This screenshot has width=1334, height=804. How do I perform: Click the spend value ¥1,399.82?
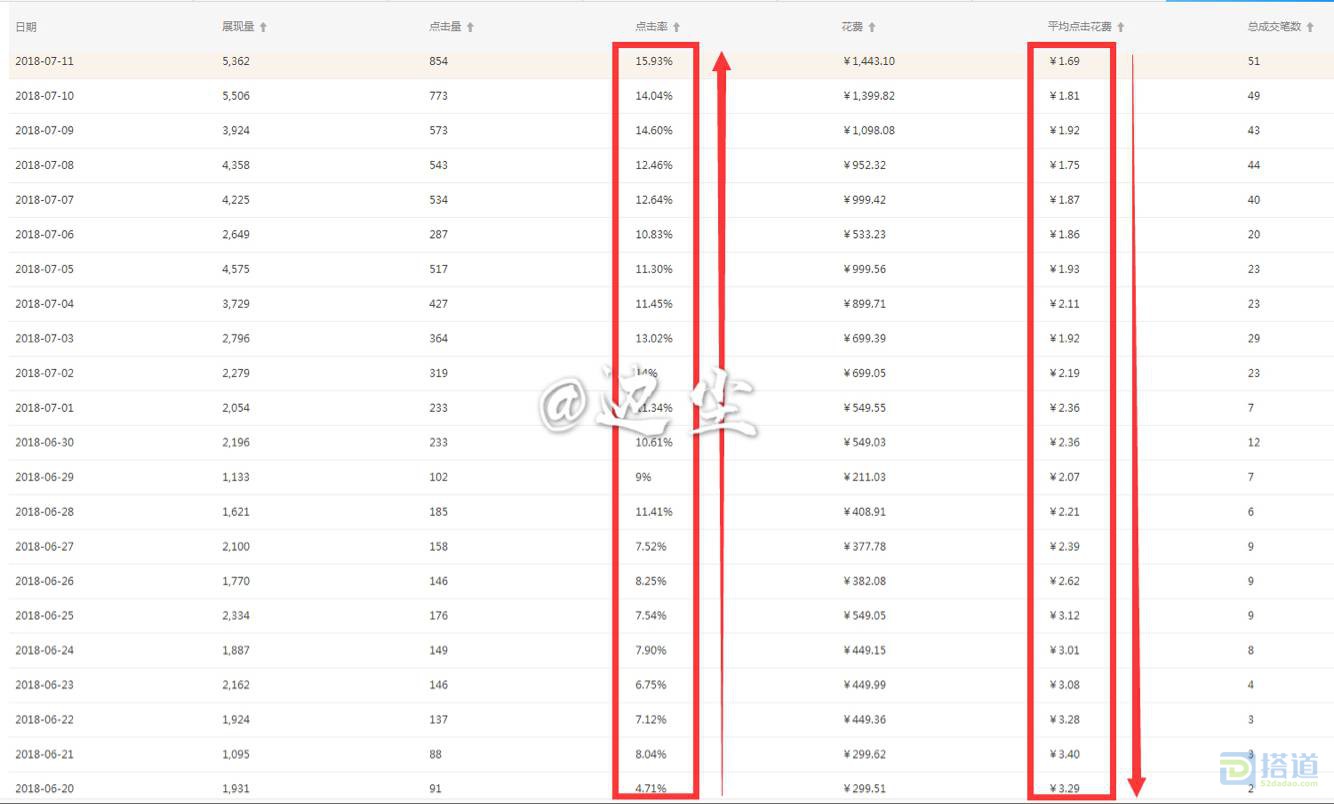(869, 96)
